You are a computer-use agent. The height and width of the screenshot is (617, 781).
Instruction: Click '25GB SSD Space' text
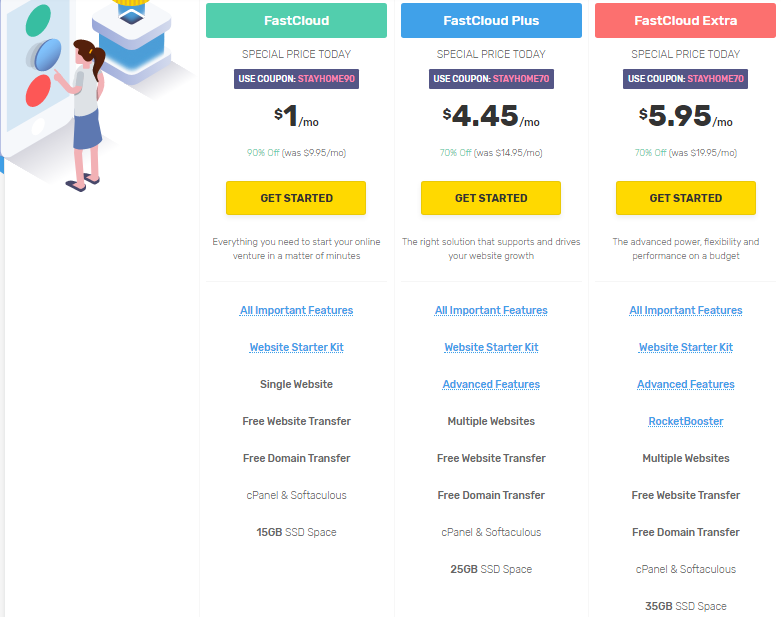[x=491, y=569]
